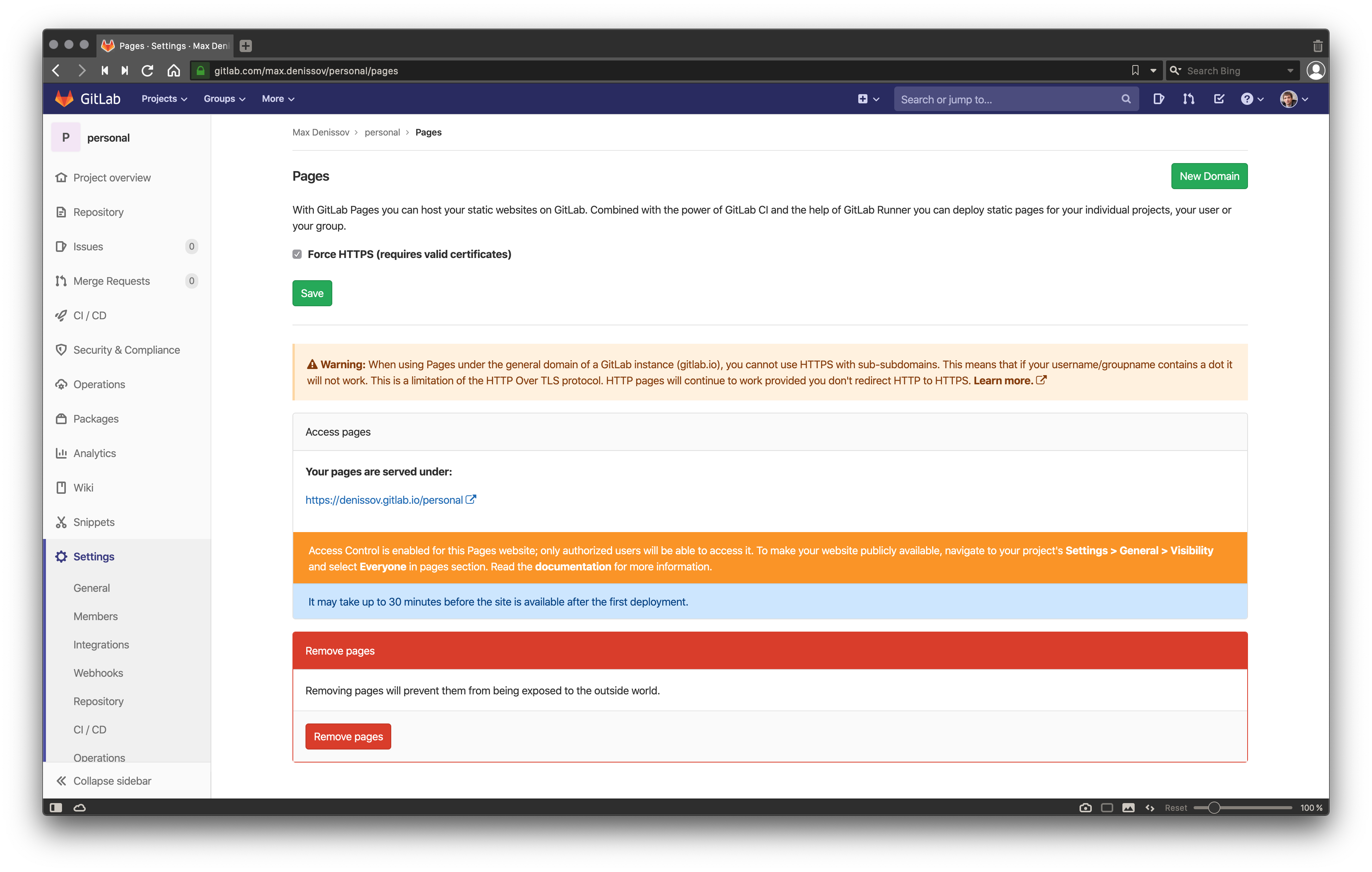Screen dimensions: 1372x872
Task: Click the image toggle icon in status bar
Action: [x=1129, y=808]
